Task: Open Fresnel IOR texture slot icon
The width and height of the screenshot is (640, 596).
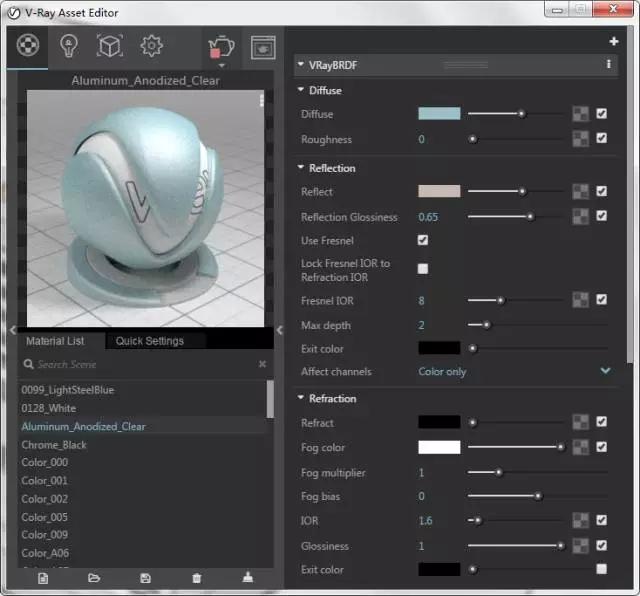Action: 580,300
